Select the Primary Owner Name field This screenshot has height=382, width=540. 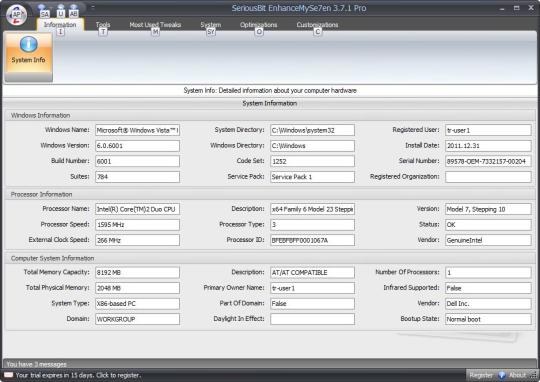click(x=312, y=288)
